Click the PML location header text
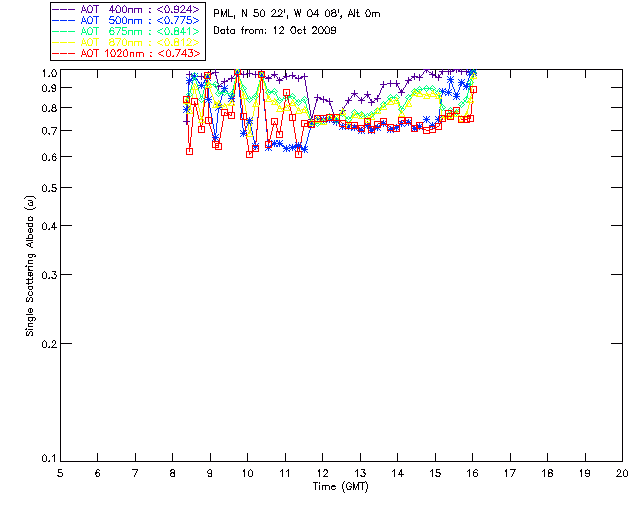Viewport: 640px width, 512px height. click(x=297, y=14)
